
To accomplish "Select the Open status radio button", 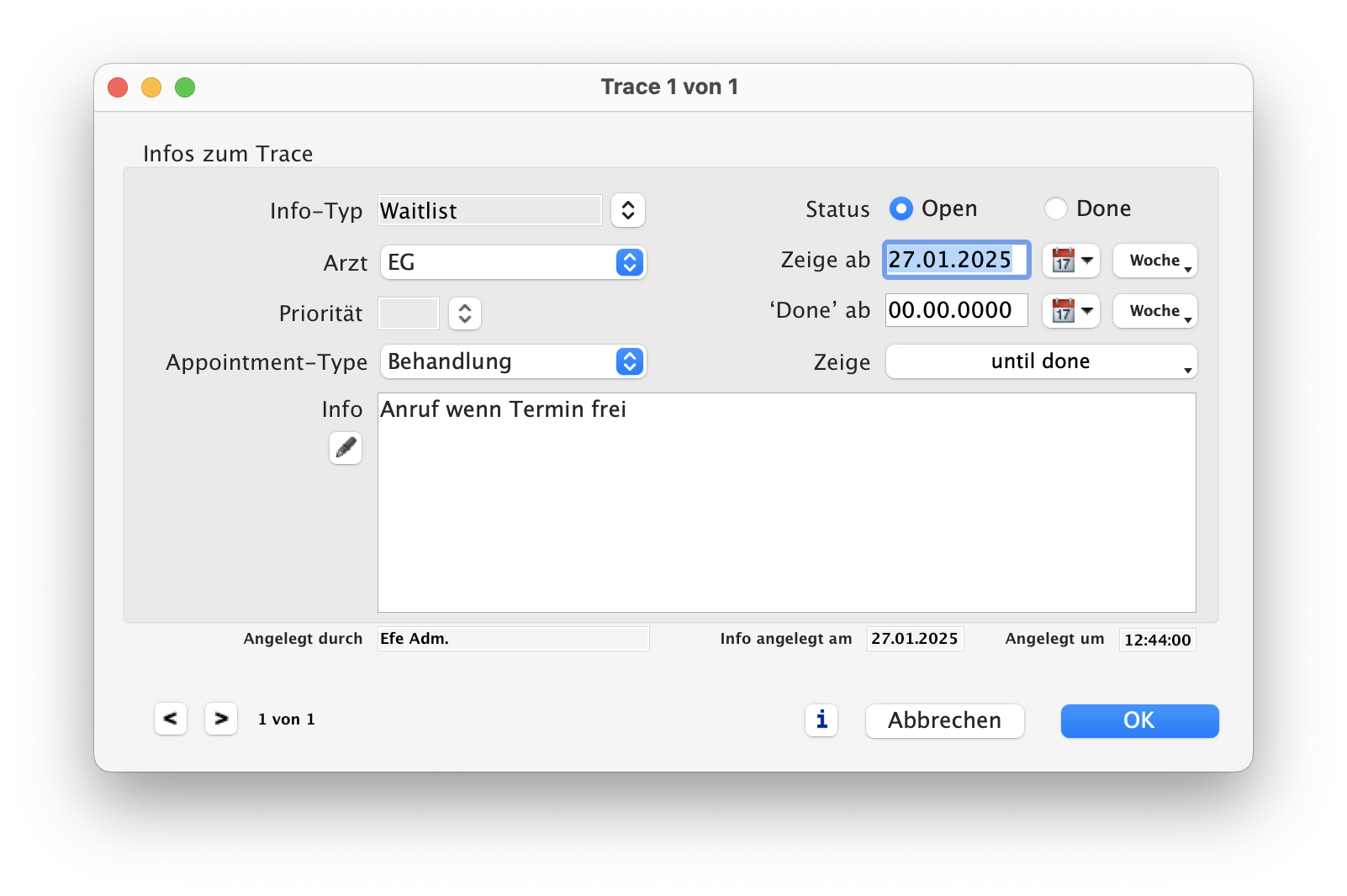I will pyautogui.click(x=901, y=208).
